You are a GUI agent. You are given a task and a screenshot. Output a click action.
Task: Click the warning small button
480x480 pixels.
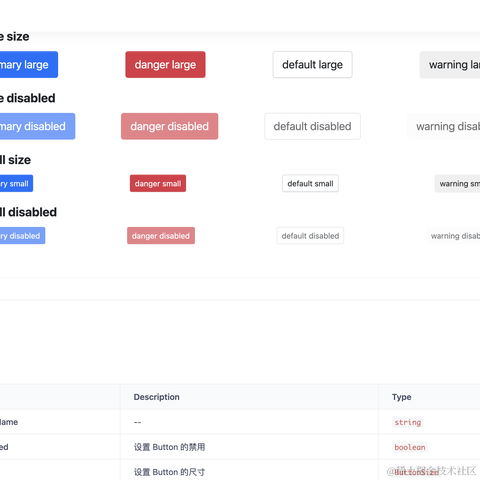[x=457, y=183]
